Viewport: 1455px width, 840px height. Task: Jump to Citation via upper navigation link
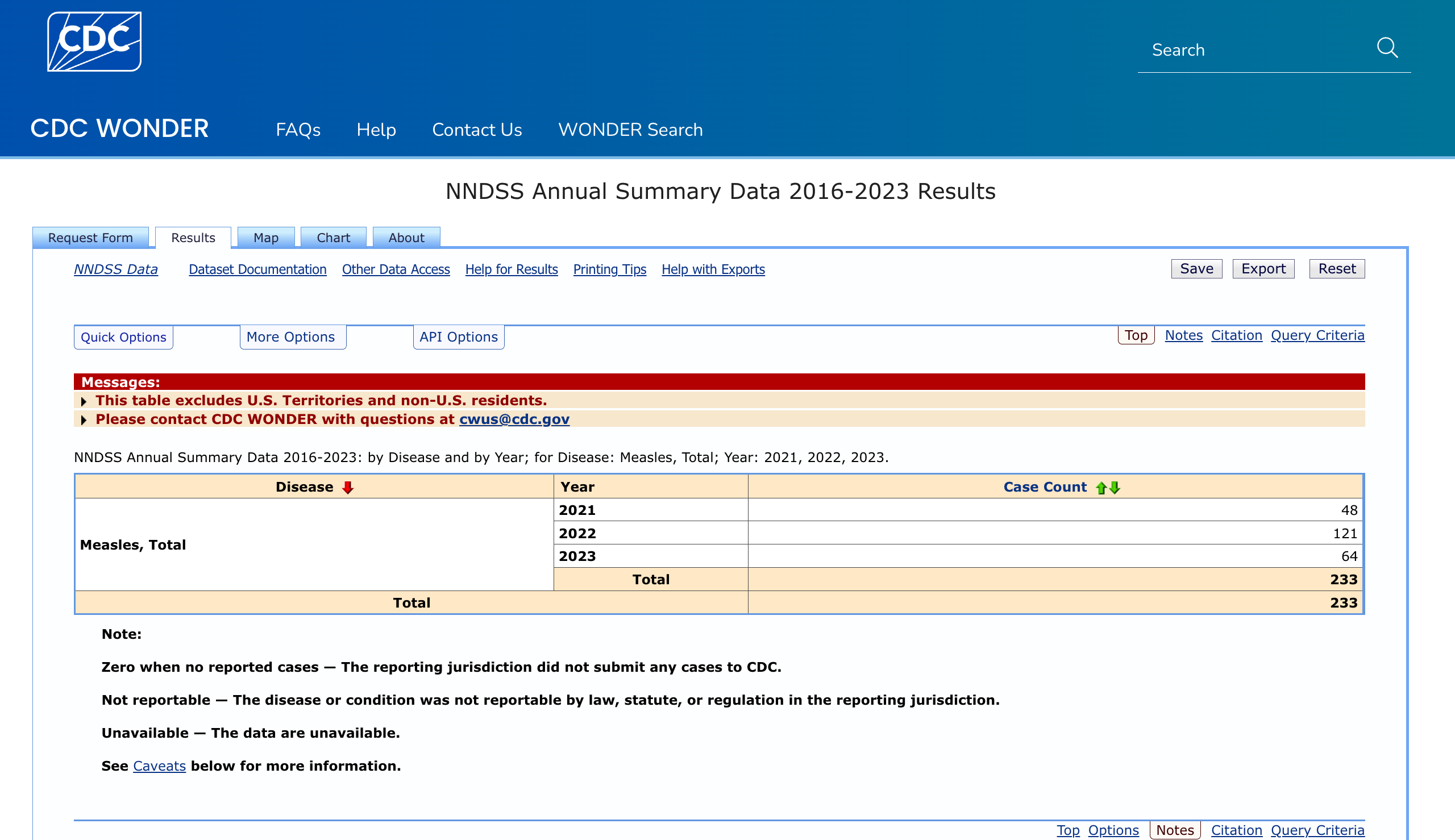point(1236,335)
